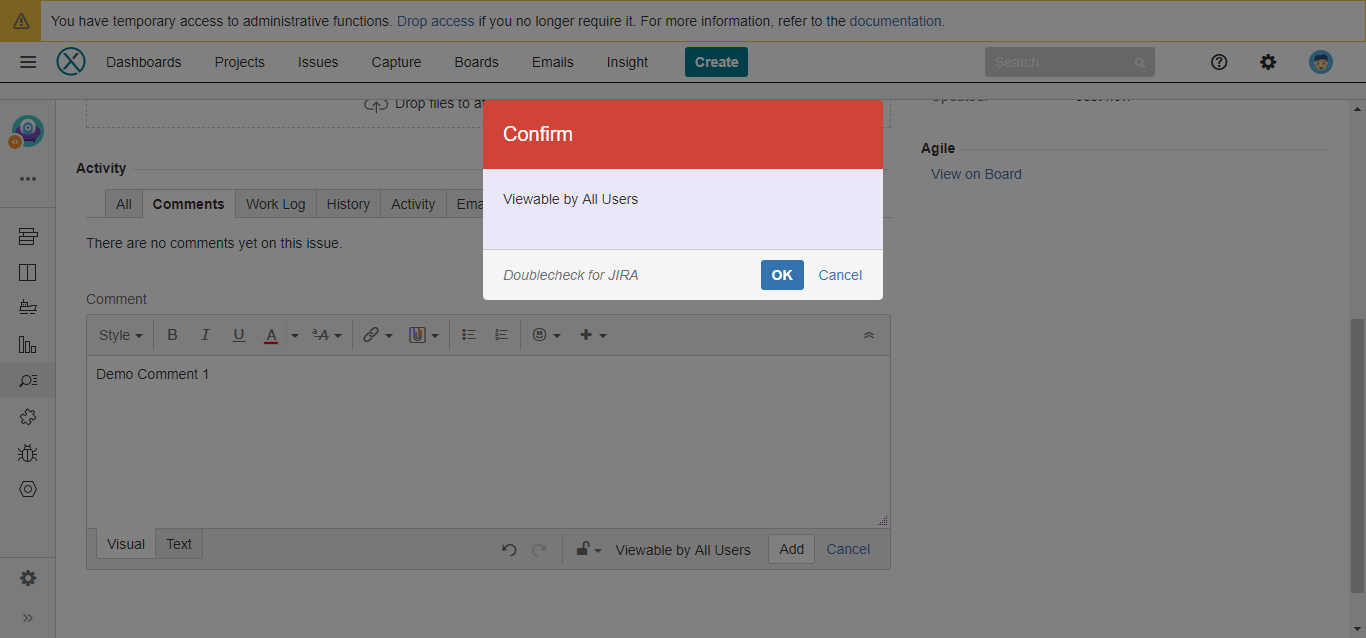The image size is (1366, 638).
Task: Open the Style dropdown in the editor
Action: coord(121,335)
